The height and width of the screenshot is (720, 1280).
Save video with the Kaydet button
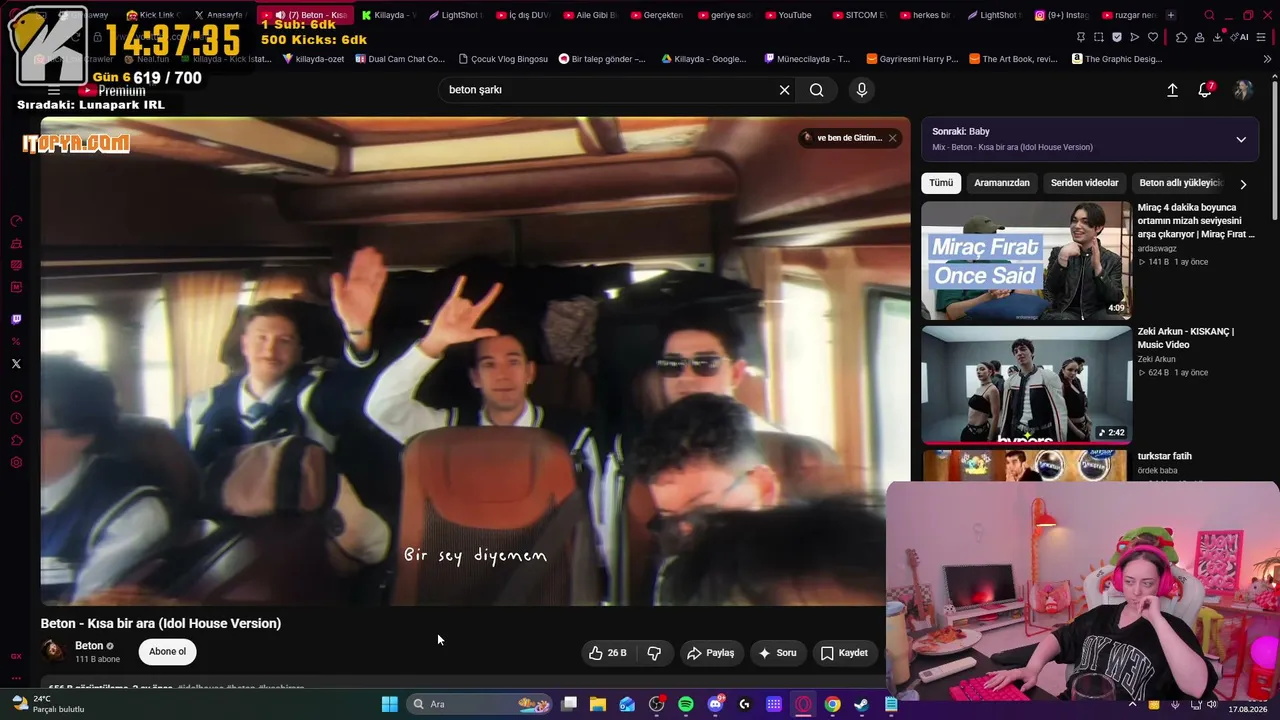844,653
